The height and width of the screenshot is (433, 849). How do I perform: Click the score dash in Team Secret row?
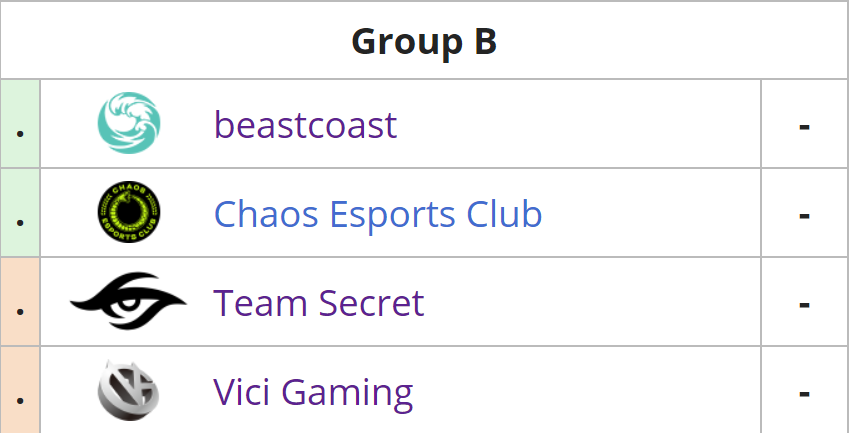point(804,304)
